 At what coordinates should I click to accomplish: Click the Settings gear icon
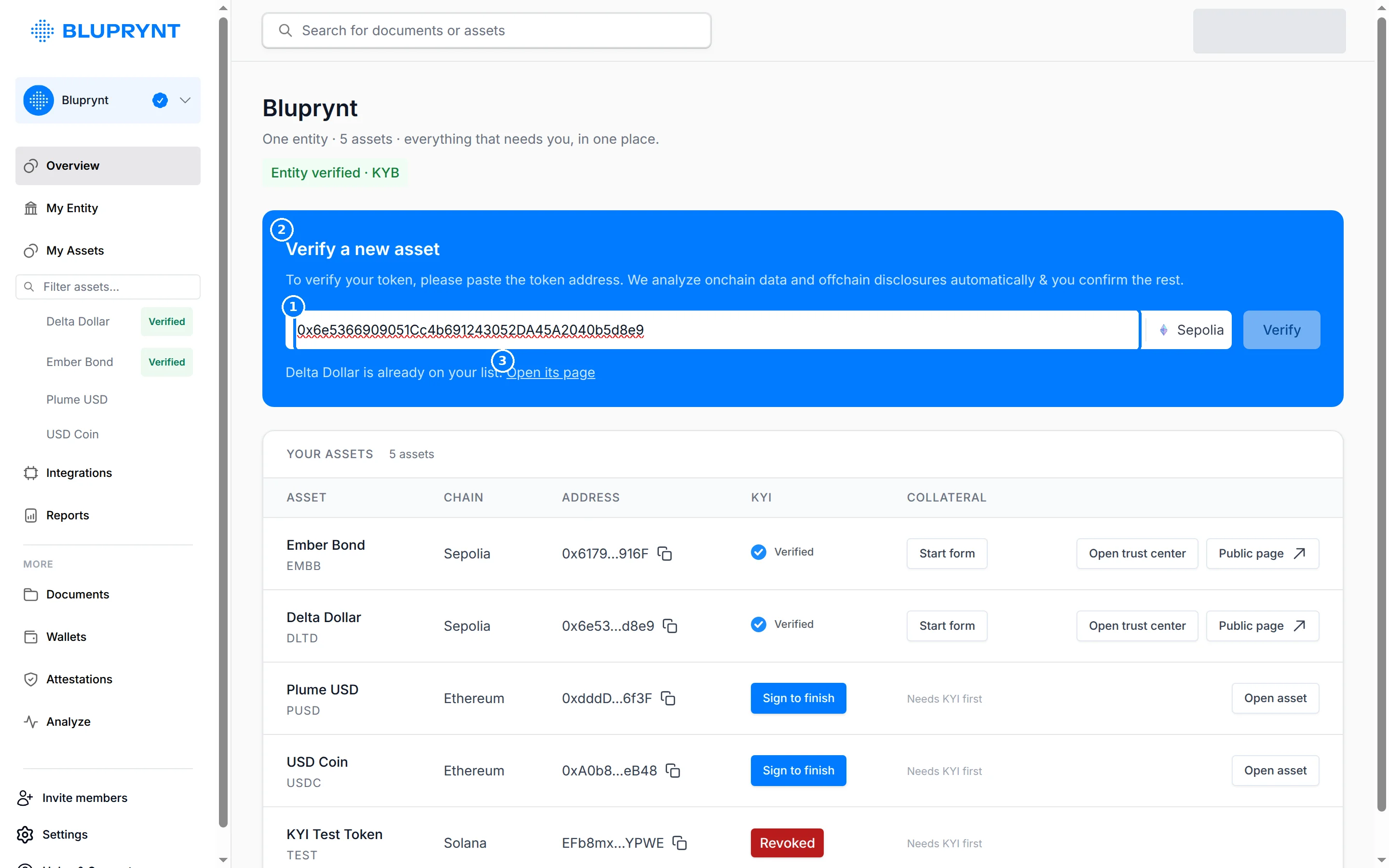pos(25,834)
